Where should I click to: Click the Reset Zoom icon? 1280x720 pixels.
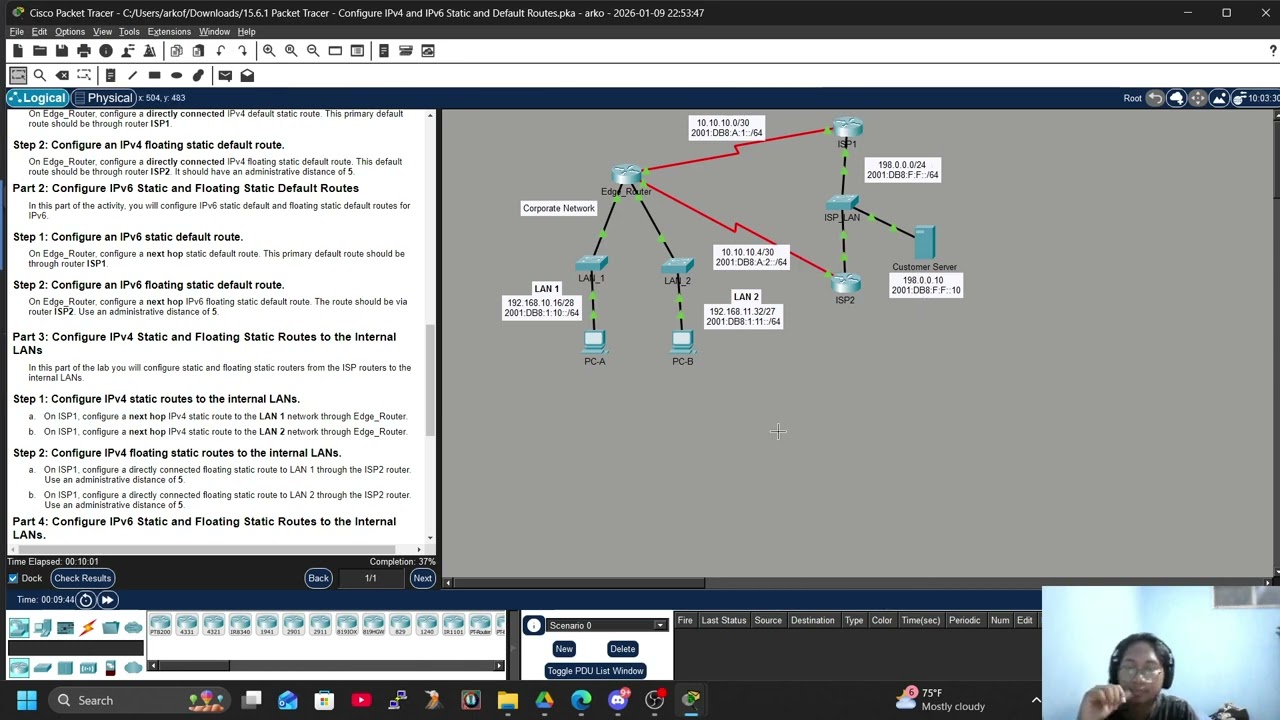point(291,50)
